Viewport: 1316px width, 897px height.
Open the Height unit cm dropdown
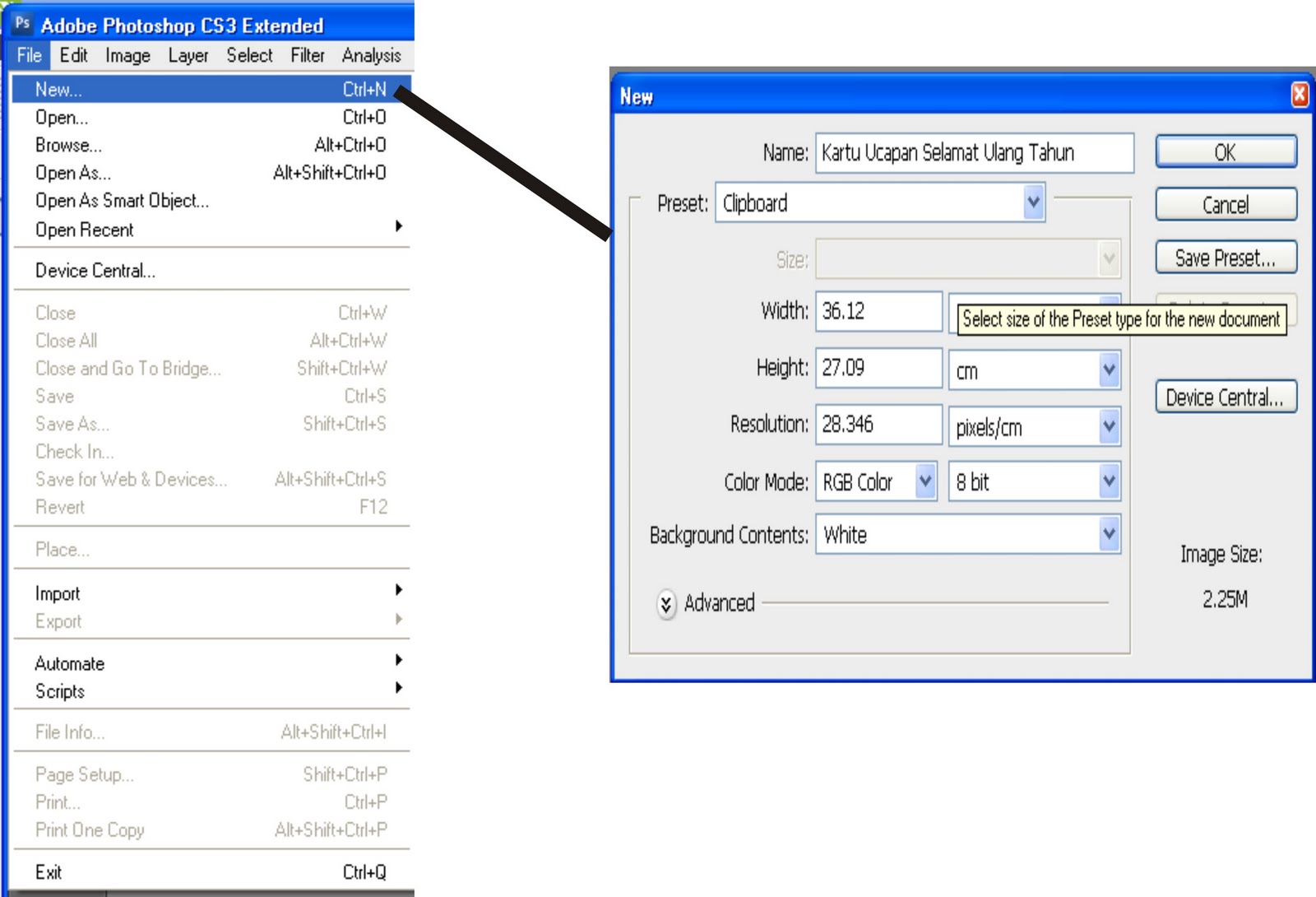1034,370
